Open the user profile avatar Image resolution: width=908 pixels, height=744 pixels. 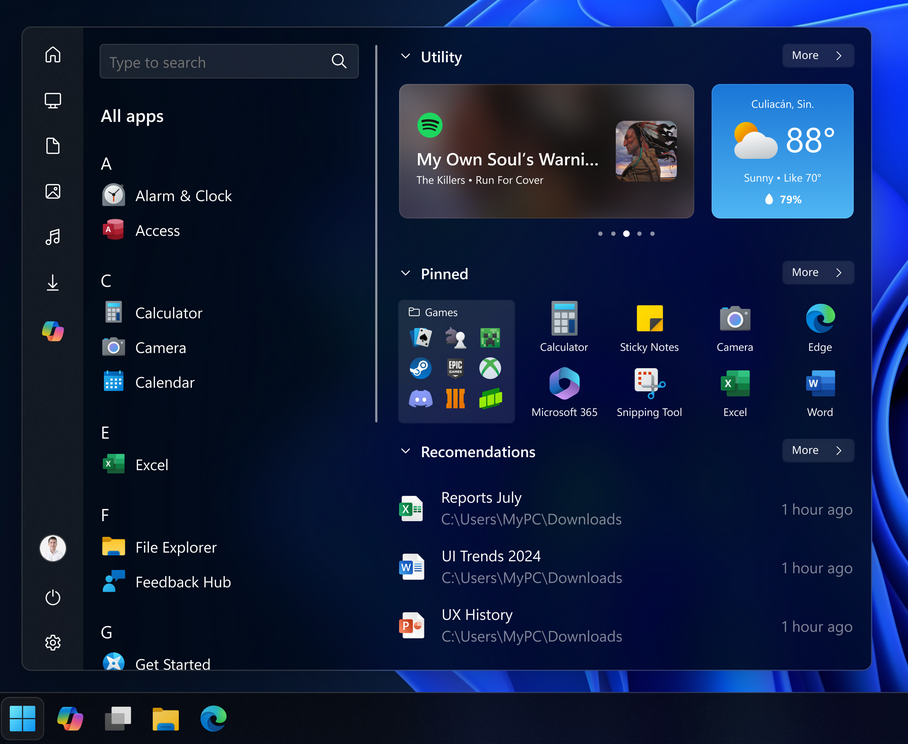pos(53,548)
